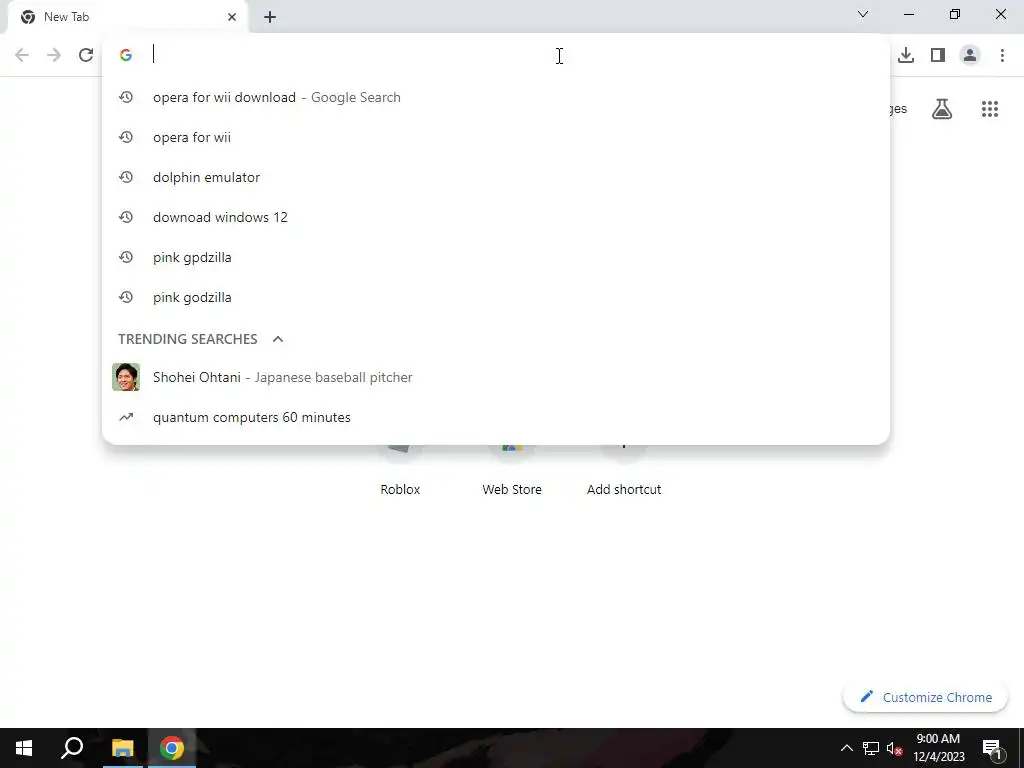Open the Roblox shortcut
The image size is (1024, 768).
tap(400, 470)
